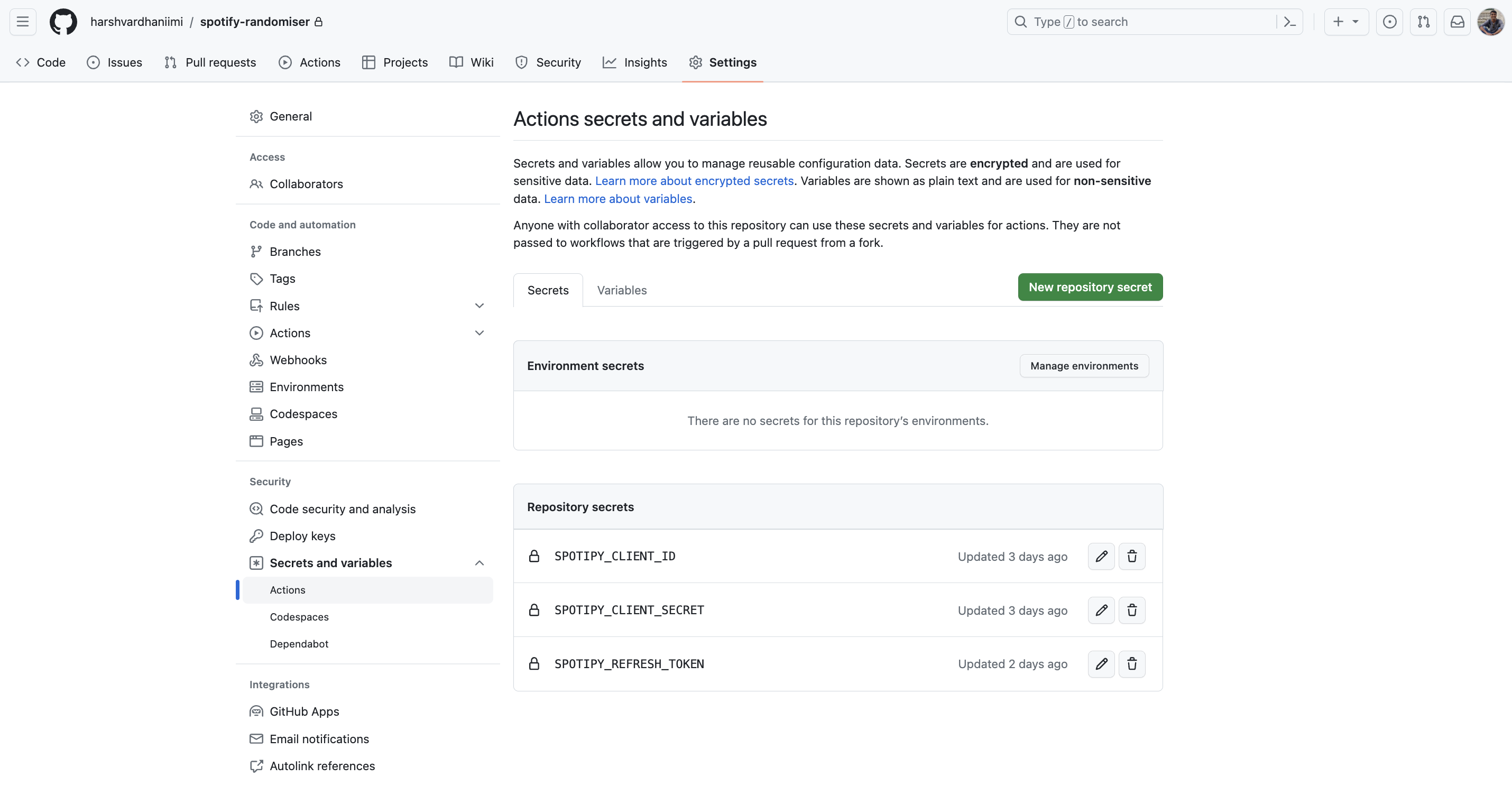
Task: Open notifications inbox icon
Action: pyautogui.click(x=1457, y=22)
